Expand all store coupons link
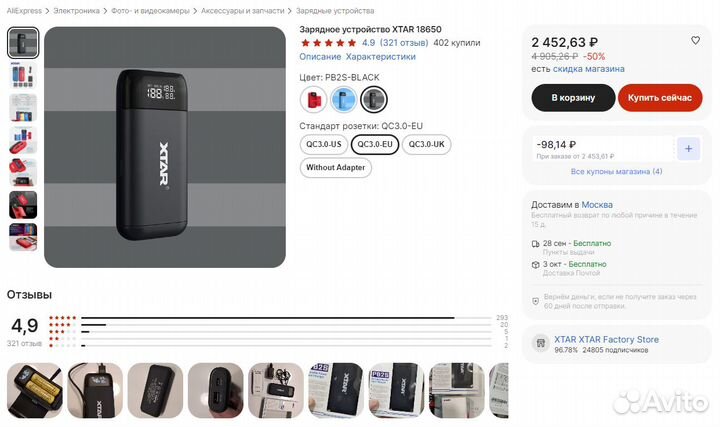Screen dimensions: 720x427 click(x=616, y=172)
